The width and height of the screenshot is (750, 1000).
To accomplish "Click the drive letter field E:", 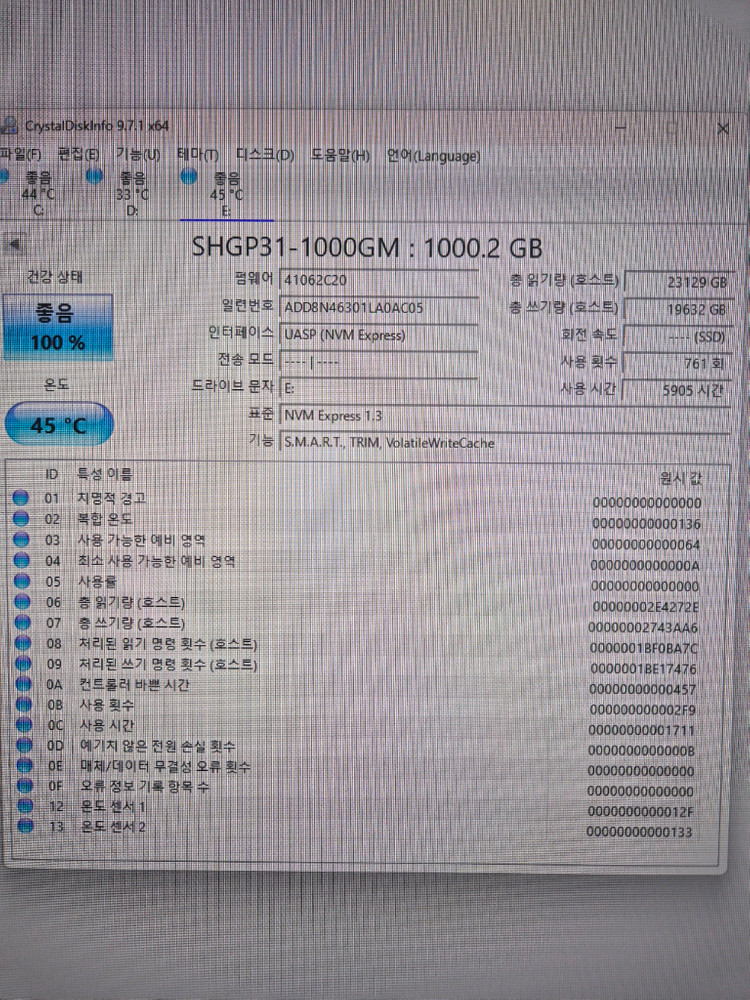I will click(x=379, y=388).
